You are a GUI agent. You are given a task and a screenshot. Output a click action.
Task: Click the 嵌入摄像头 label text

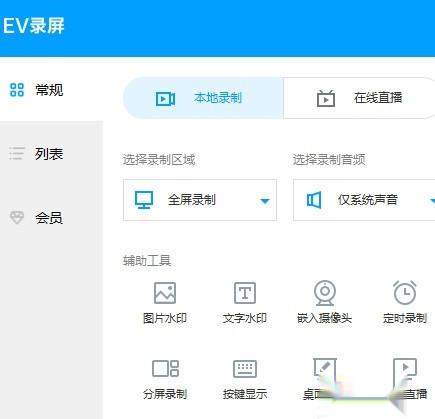pyautogui.click(x=325, y=318)
